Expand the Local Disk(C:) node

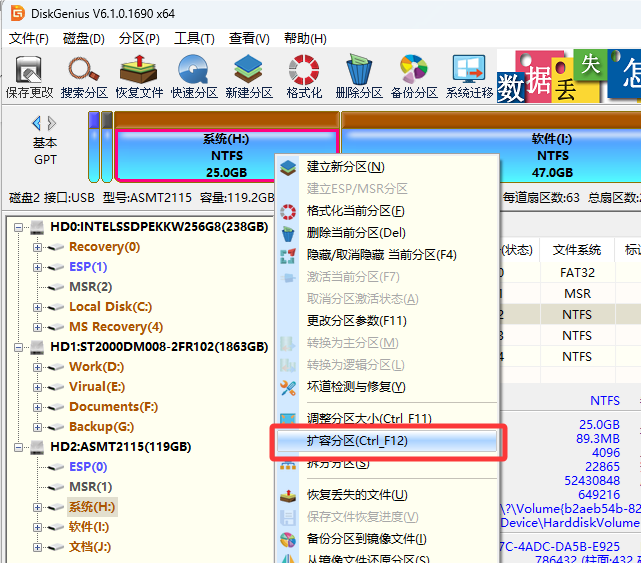coord(37,307)
